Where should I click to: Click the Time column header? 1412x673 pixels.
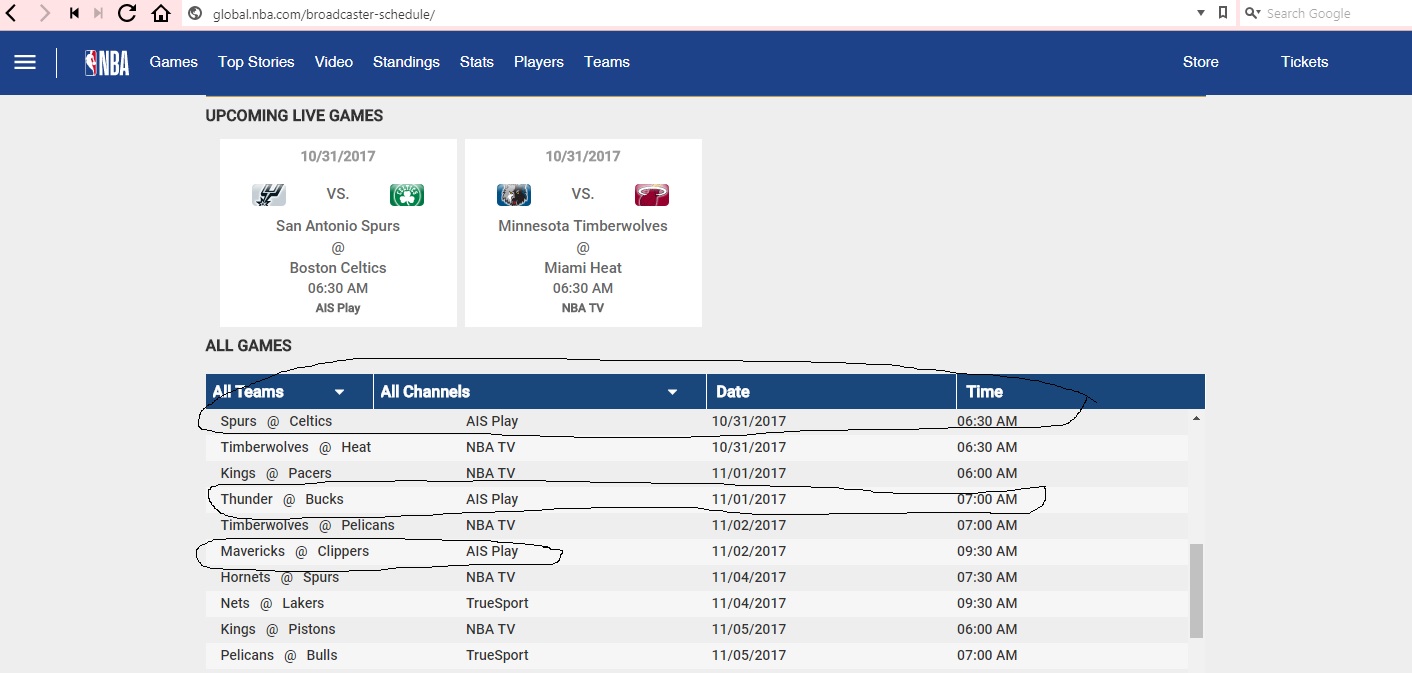tap(1080, 392)
